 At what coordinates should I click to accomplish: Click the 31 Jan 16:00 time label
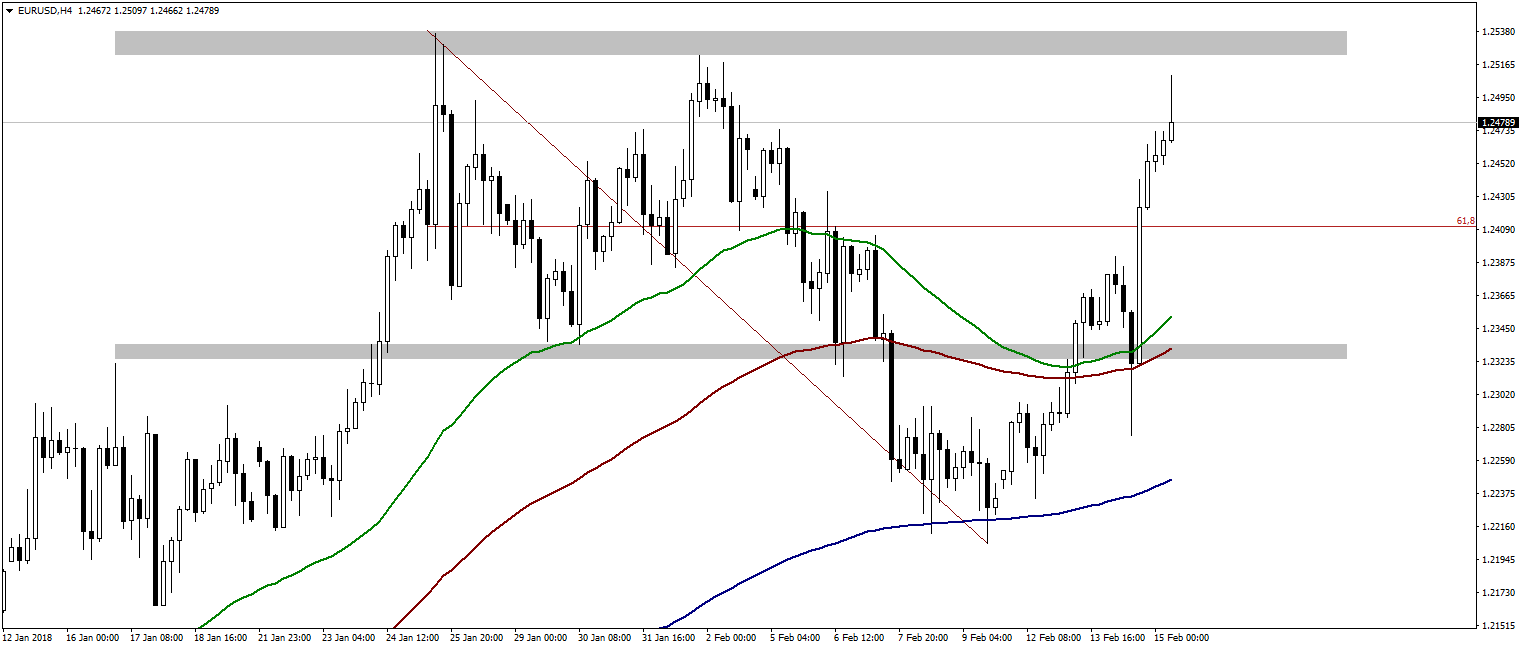(x=669, y=637)
